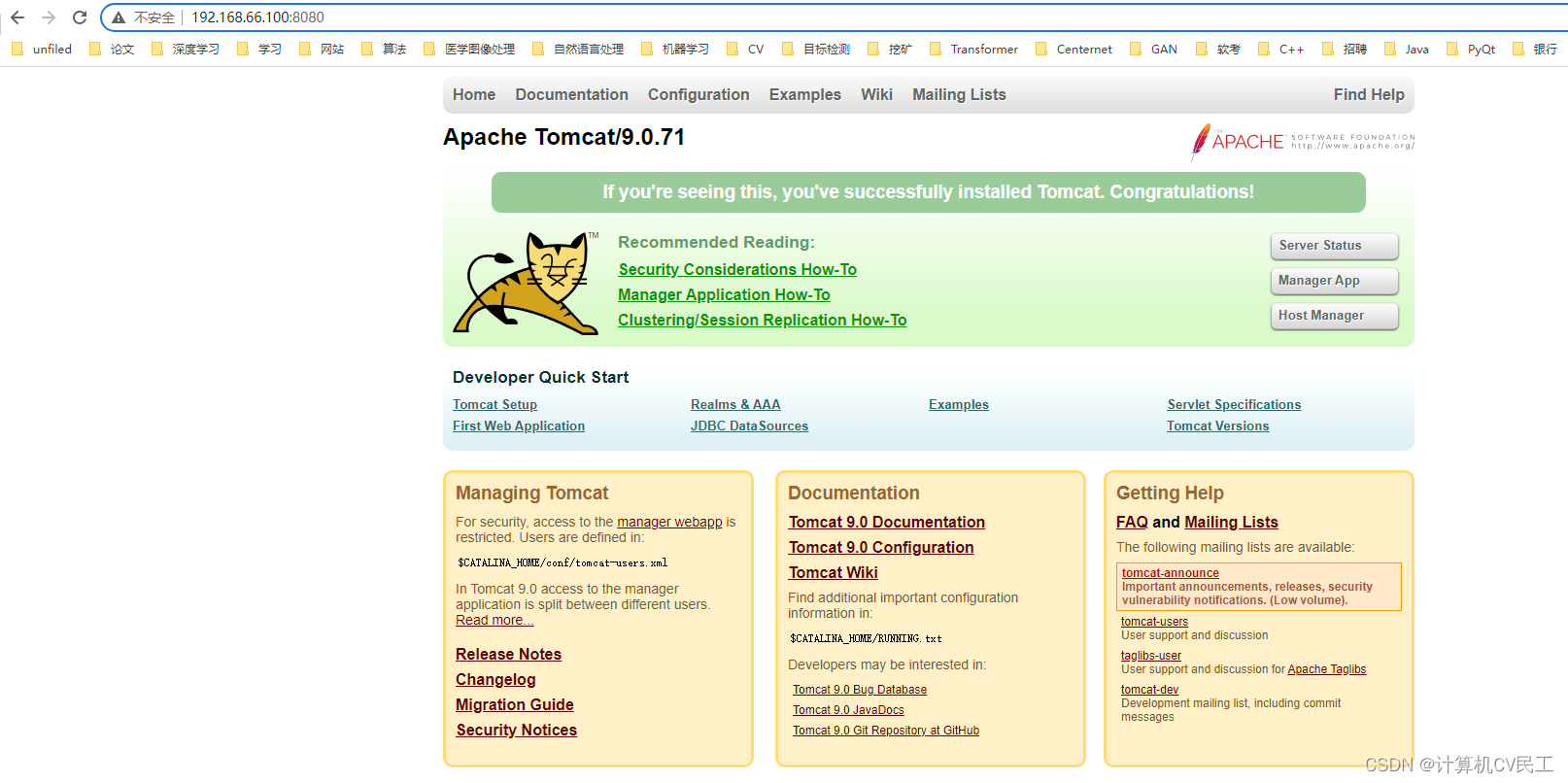Open the tomcat-announce mailing list link
This screenshot has height=783, width=1568.
pyautogui.click(x=1170, y=573)
